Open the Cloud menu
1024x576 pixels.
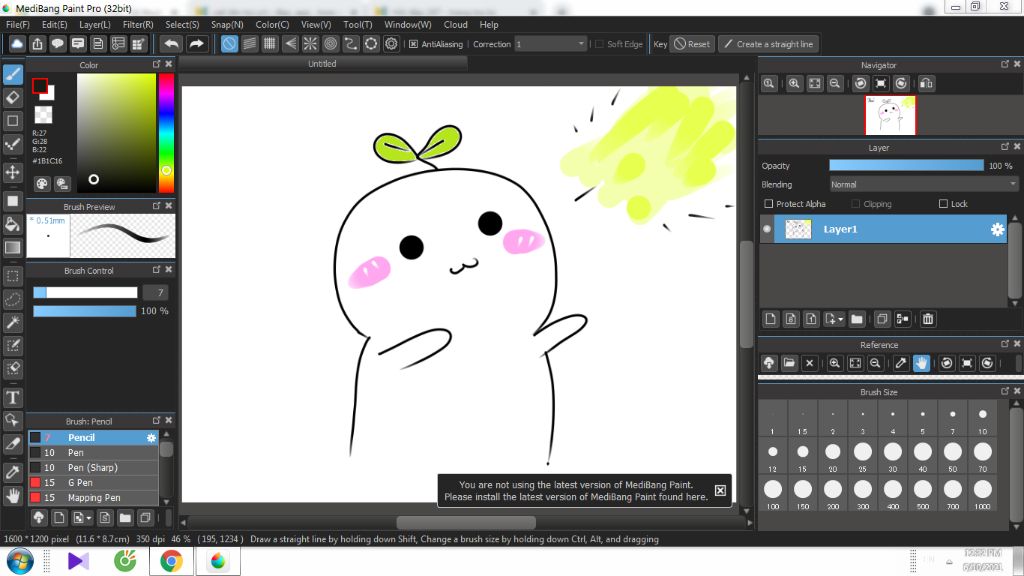[x=456, y=25]
